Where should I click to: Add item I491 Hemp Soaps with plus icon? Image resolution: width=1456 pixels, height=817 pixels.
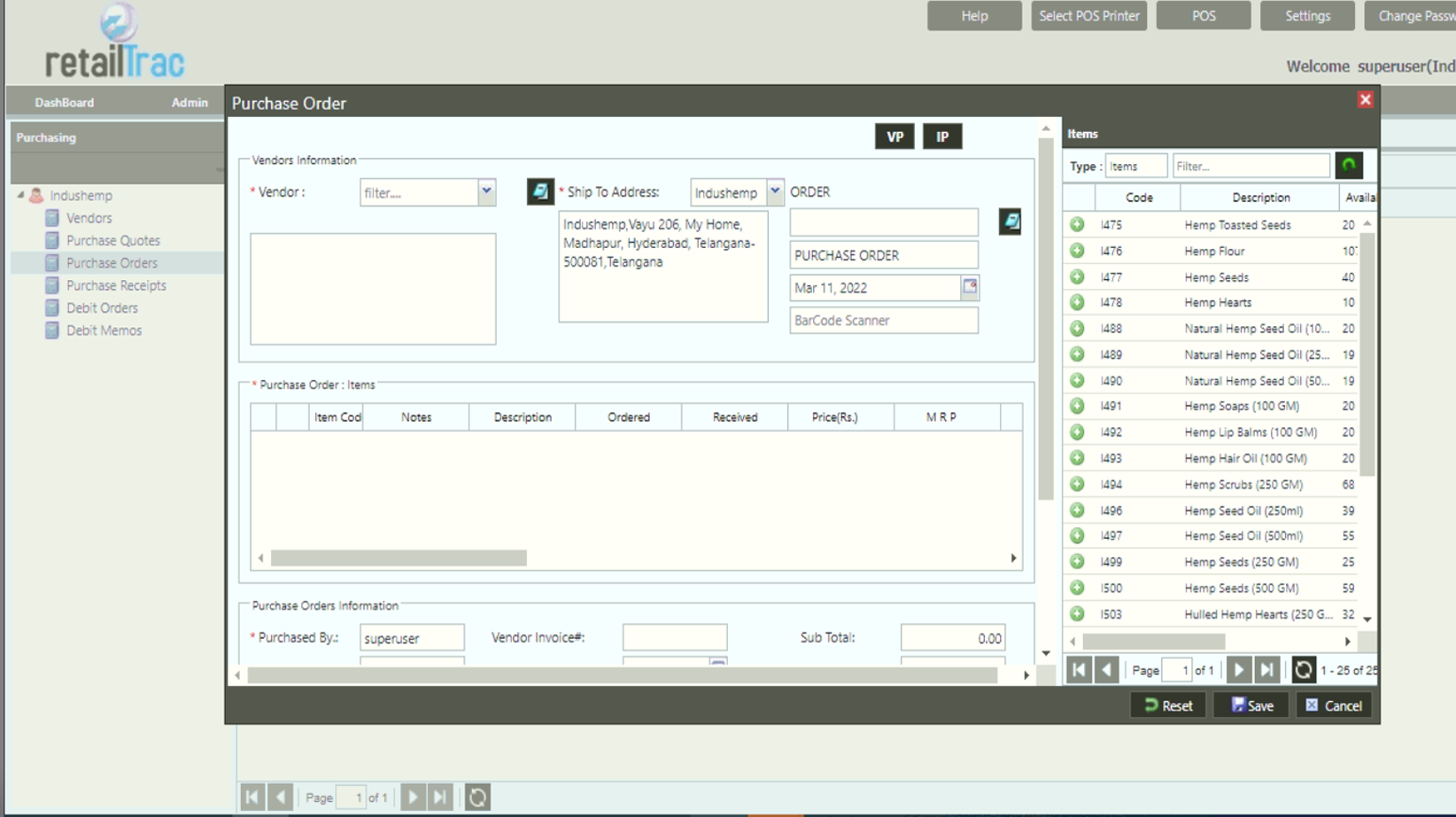(x=1077, y=406)
